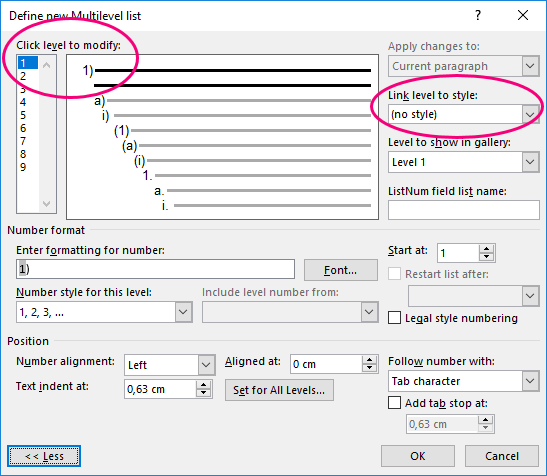Viewport: 547px width, 476px height.
Task: Click the level list scroll down arrow
Action: pos(46,203)
